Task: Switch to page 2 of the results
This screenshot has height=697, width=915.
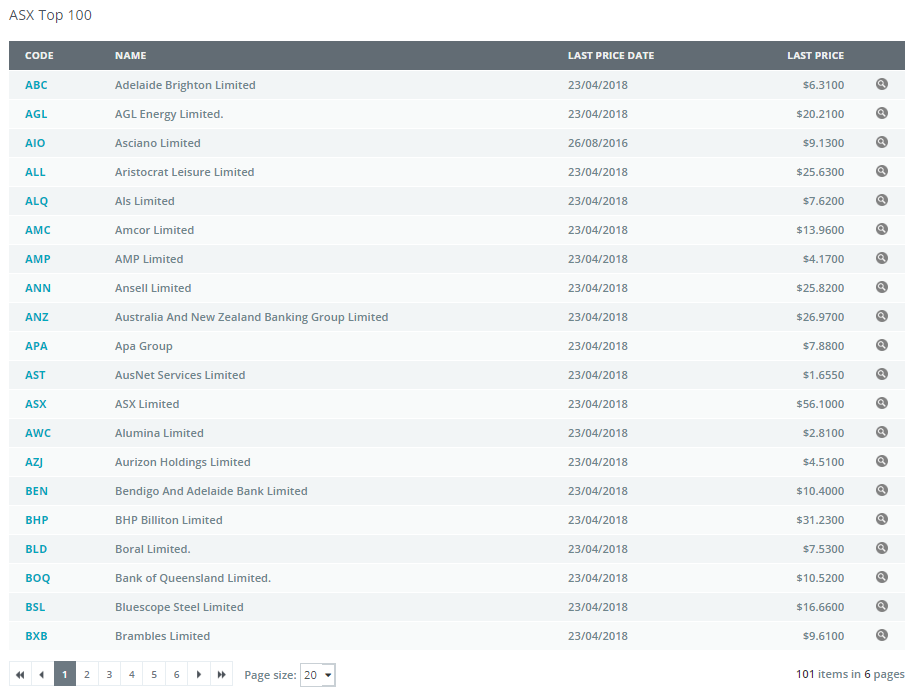Action: click(87, 675)
